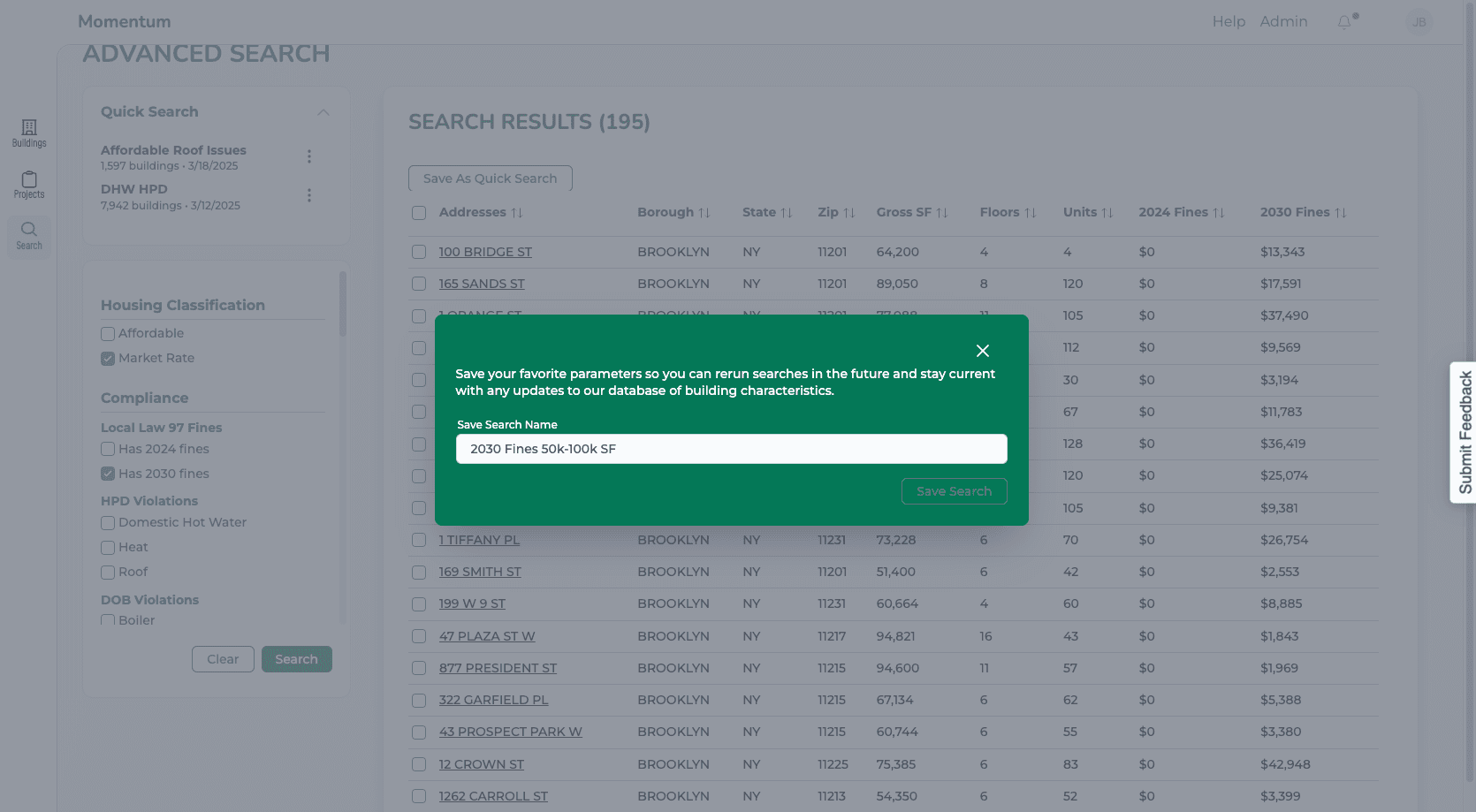Image resolution: width=1476 pixels, height=812 pixels.
Task: Check the Affordable housing checkbox
Action: pyautogui.click(x=108, y=334)
